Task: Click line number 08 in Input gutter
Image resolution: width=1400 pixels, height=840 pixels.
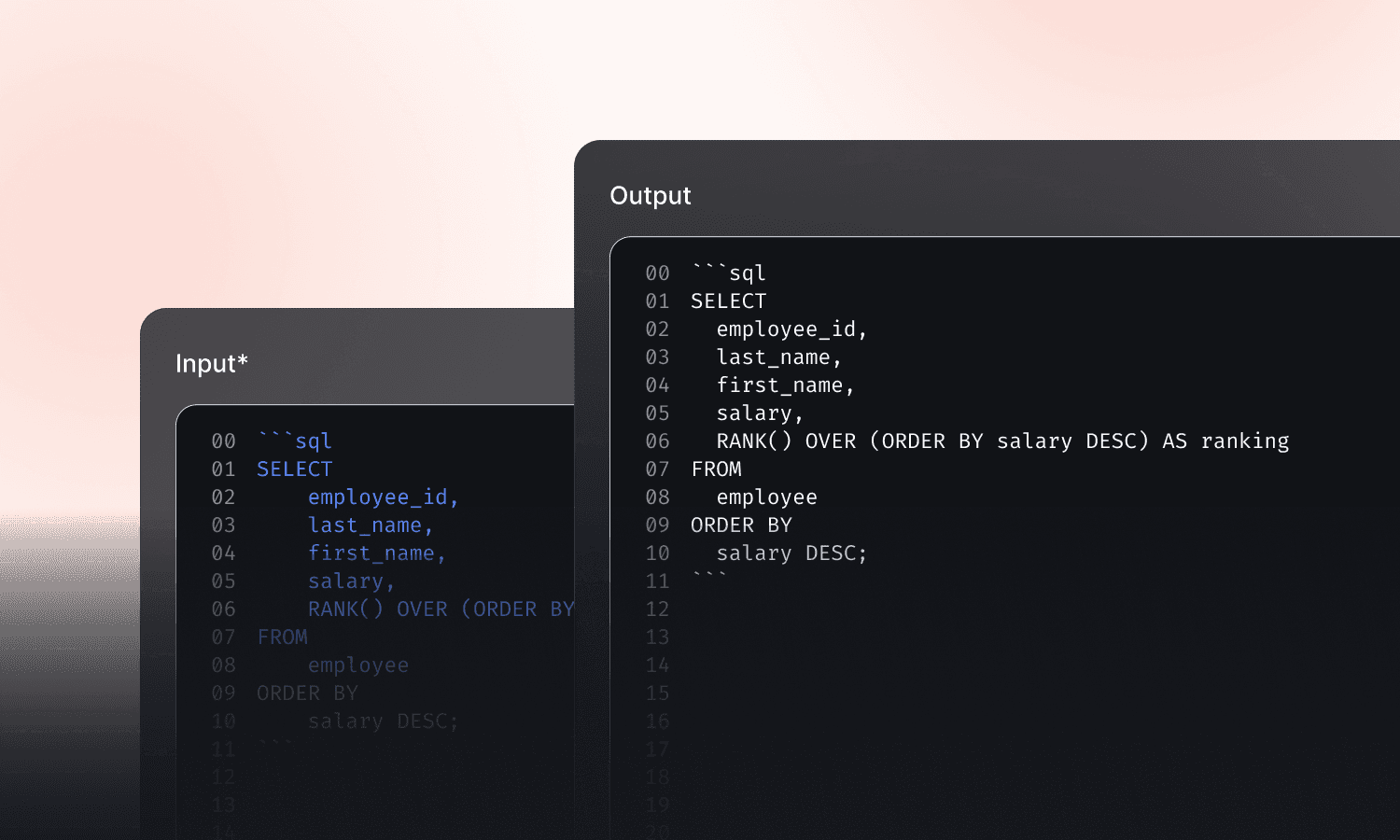Action: point(223,665)
